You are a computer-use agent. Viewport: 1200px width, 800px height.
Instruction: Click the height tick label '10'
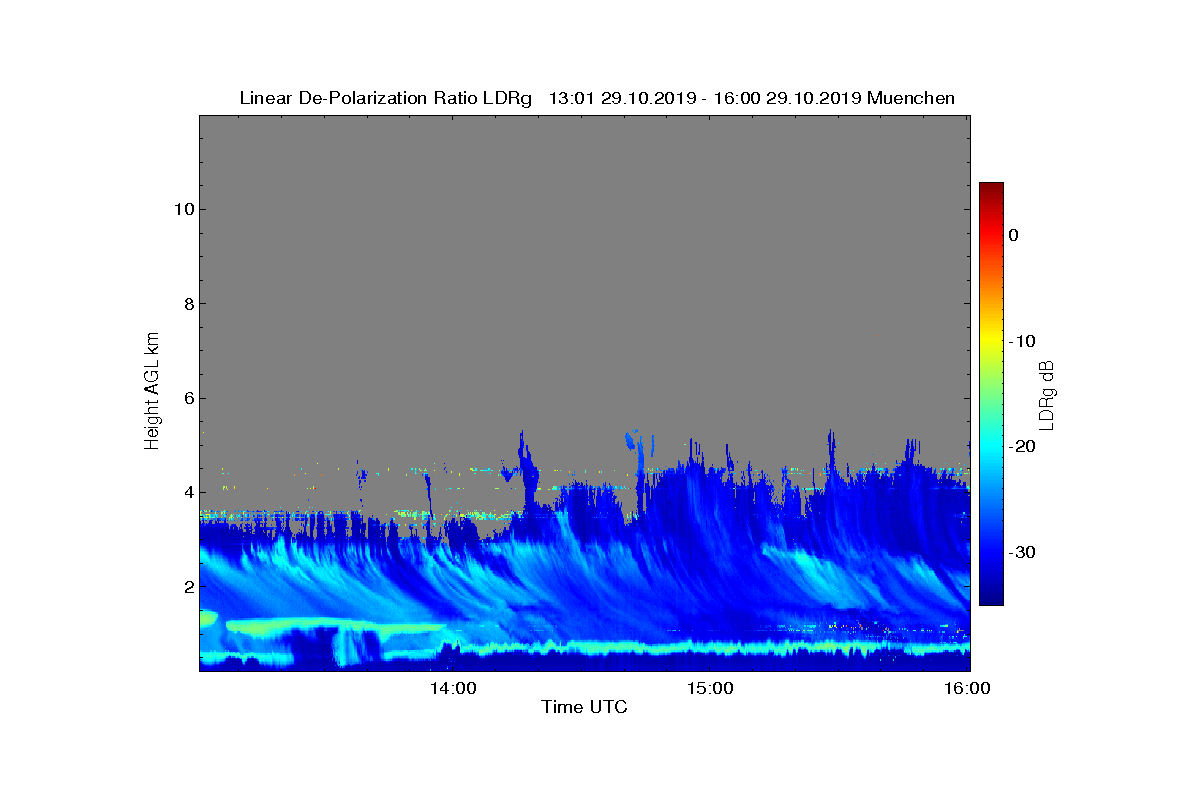182,209
